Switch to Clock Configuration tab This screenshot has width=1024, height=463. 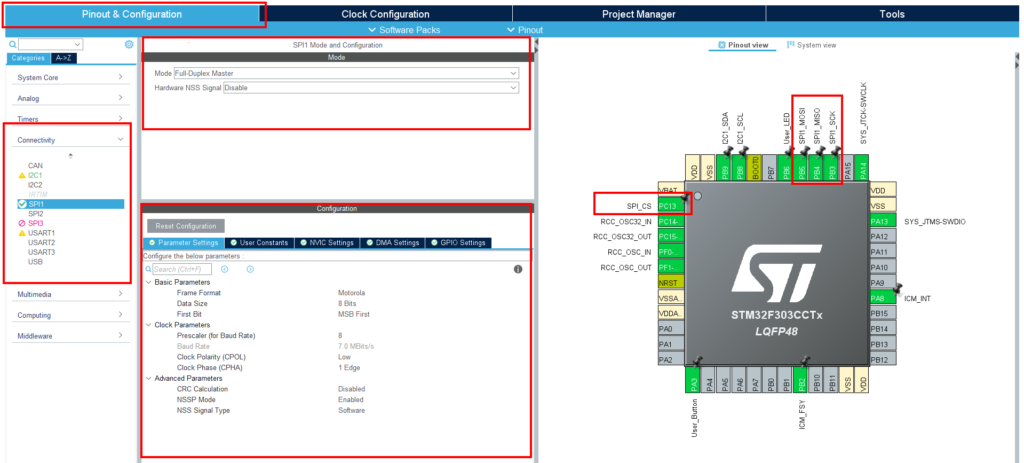(385, 14)
